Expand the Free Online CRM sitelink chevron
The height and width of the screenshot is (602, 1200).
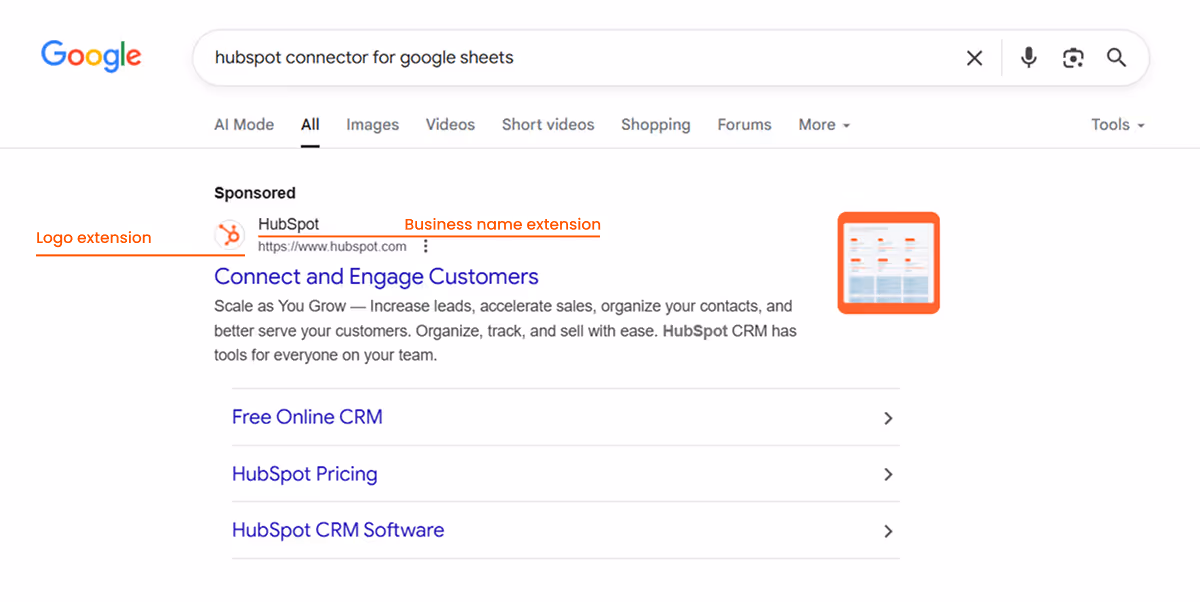tap(888, 418)
